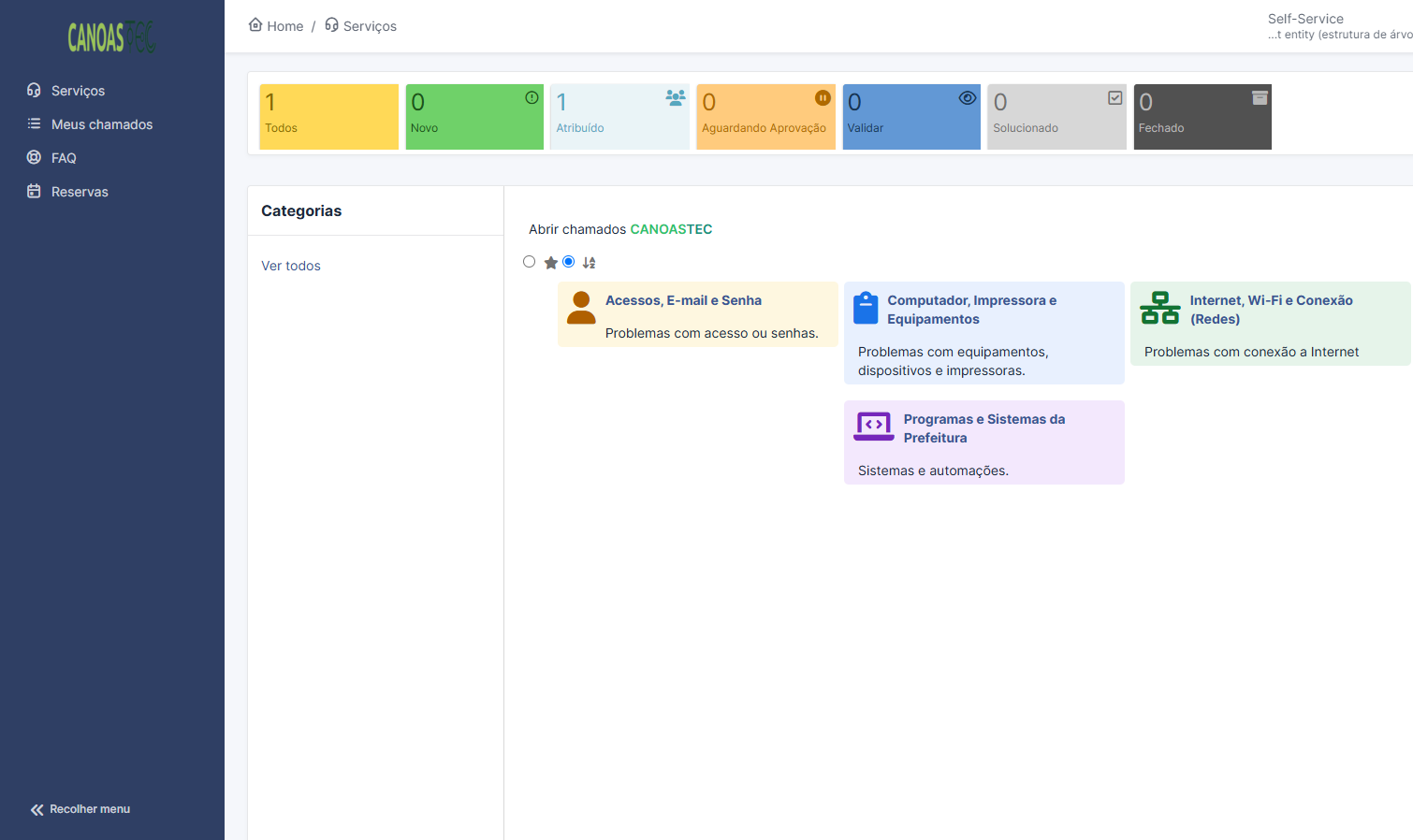This screenshot has height=840, width=1413.
Task: Click the checkbox icon on Solucionado tile
Action: point(1114,97)
